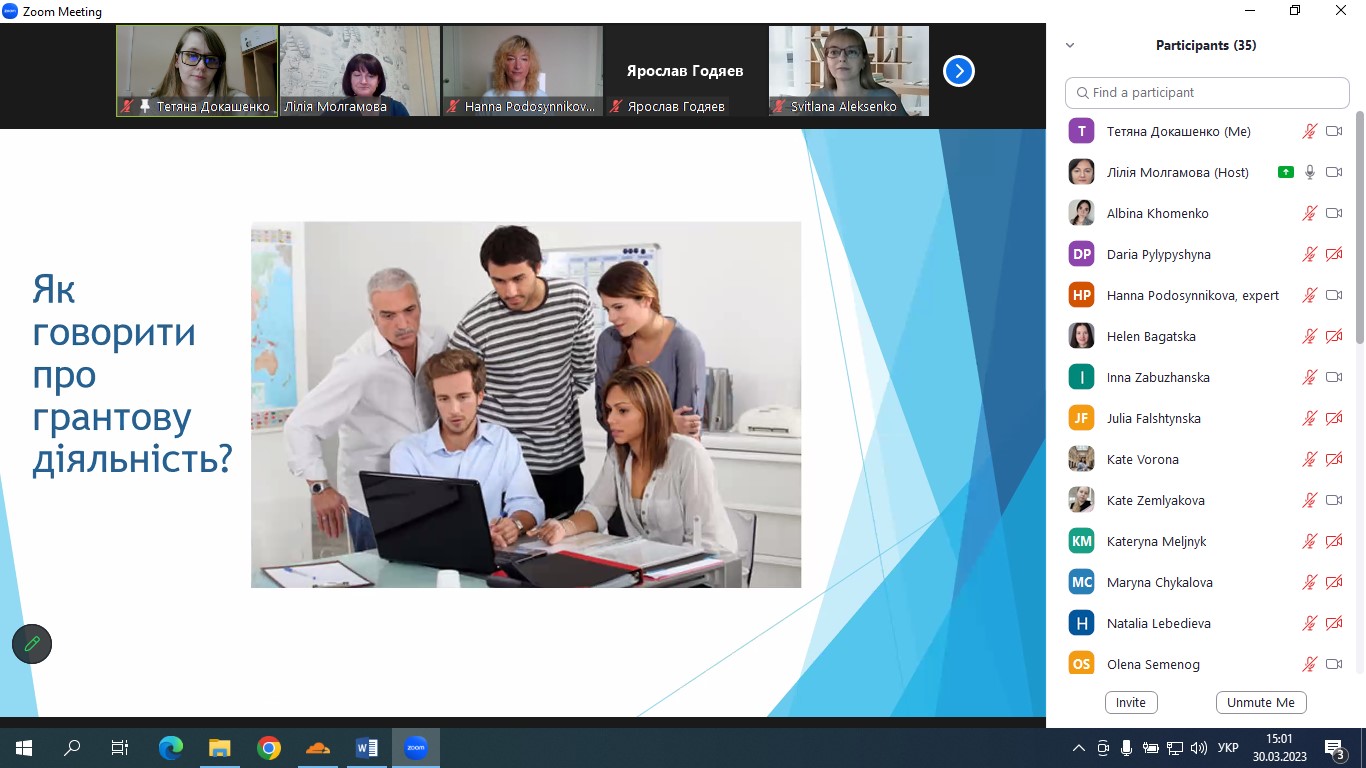Click the green annotation pencil icon
This screenshot has width=1366, height=768.
point(32,644)
